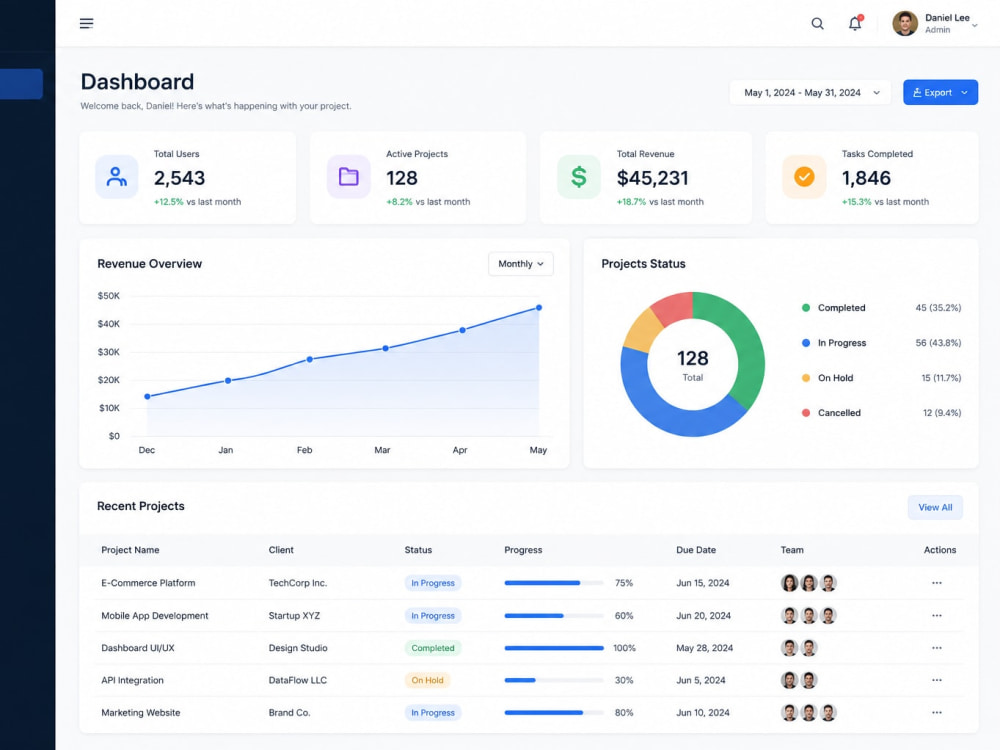Click the Mobile App Development project name
The height and width of the screenshot is (750, 1000).
[x=154, y=615]
